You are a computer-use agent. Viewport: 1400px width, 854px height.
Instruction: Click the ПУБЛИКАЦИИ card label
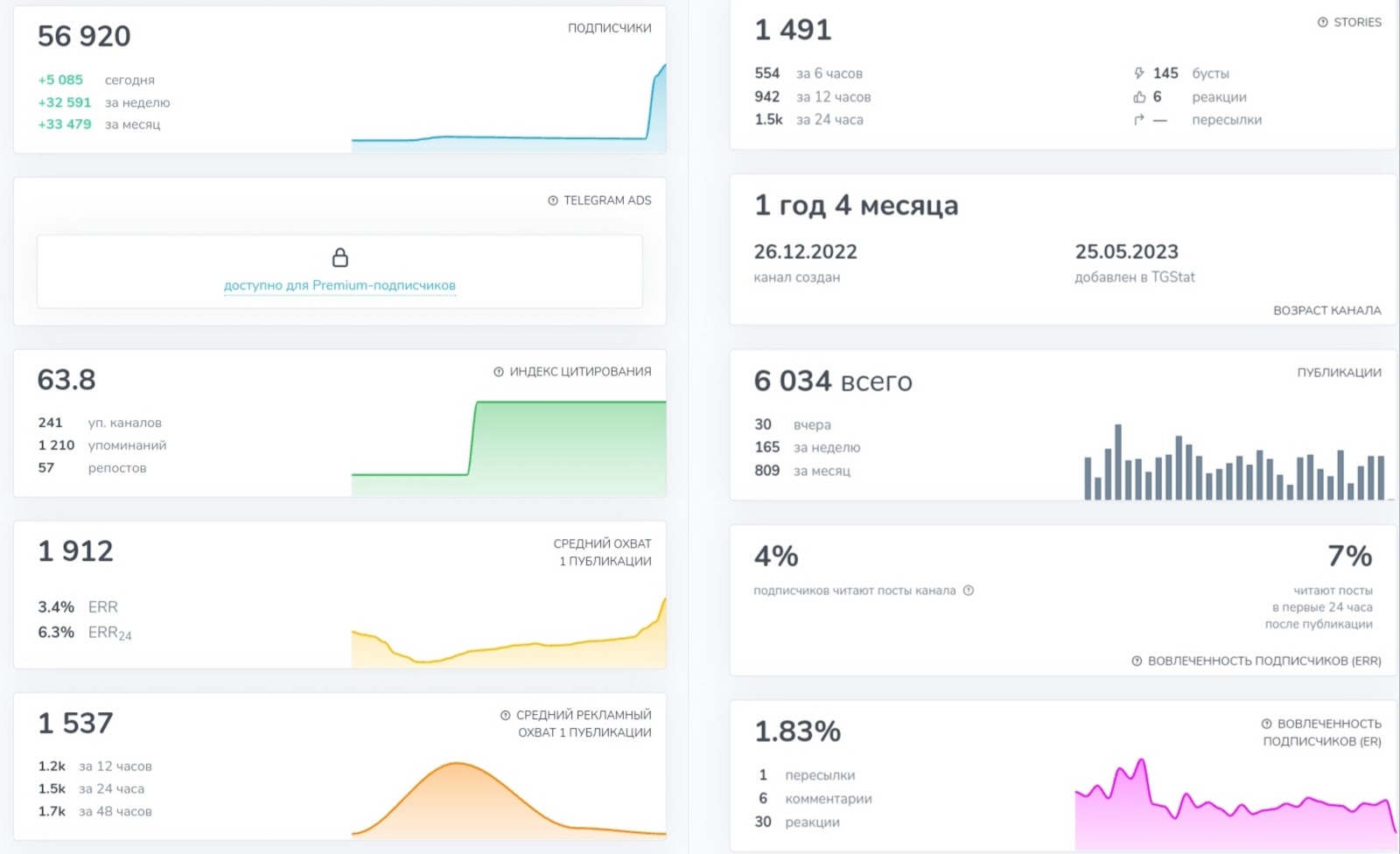click(1339, 373)
